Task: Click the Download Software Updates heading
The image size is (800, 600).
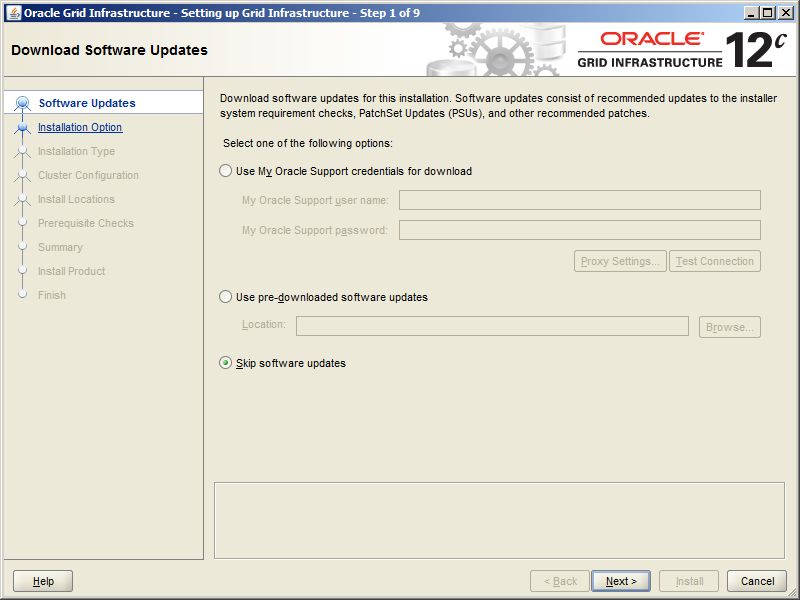Action: click(x=109, y=50)
